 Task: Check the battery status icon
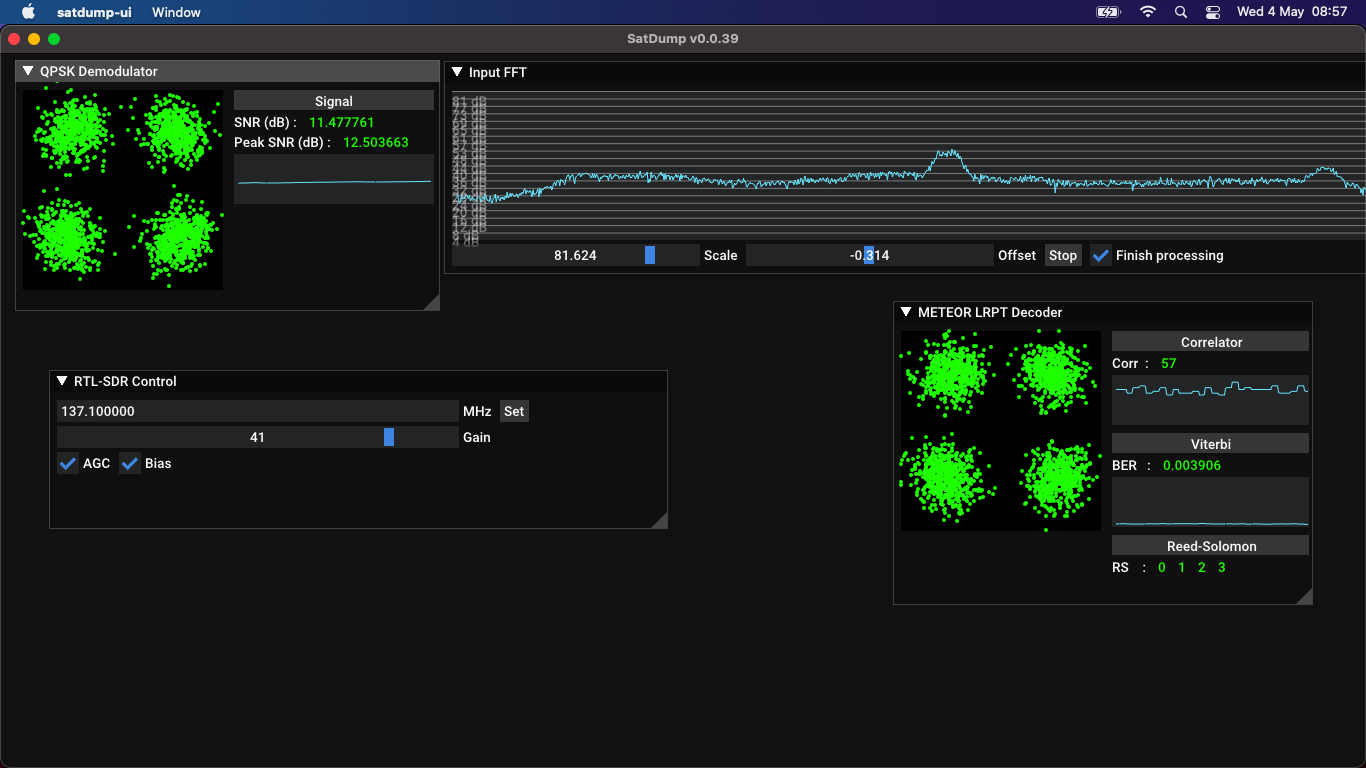1109,12
